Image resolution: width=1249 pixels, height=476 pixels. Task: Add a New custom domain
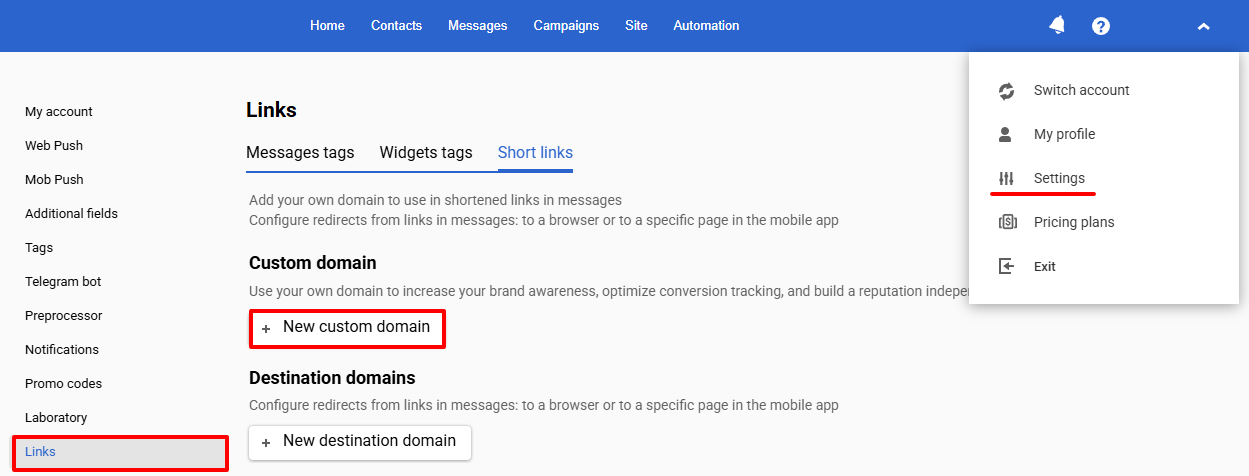[347, 328]
